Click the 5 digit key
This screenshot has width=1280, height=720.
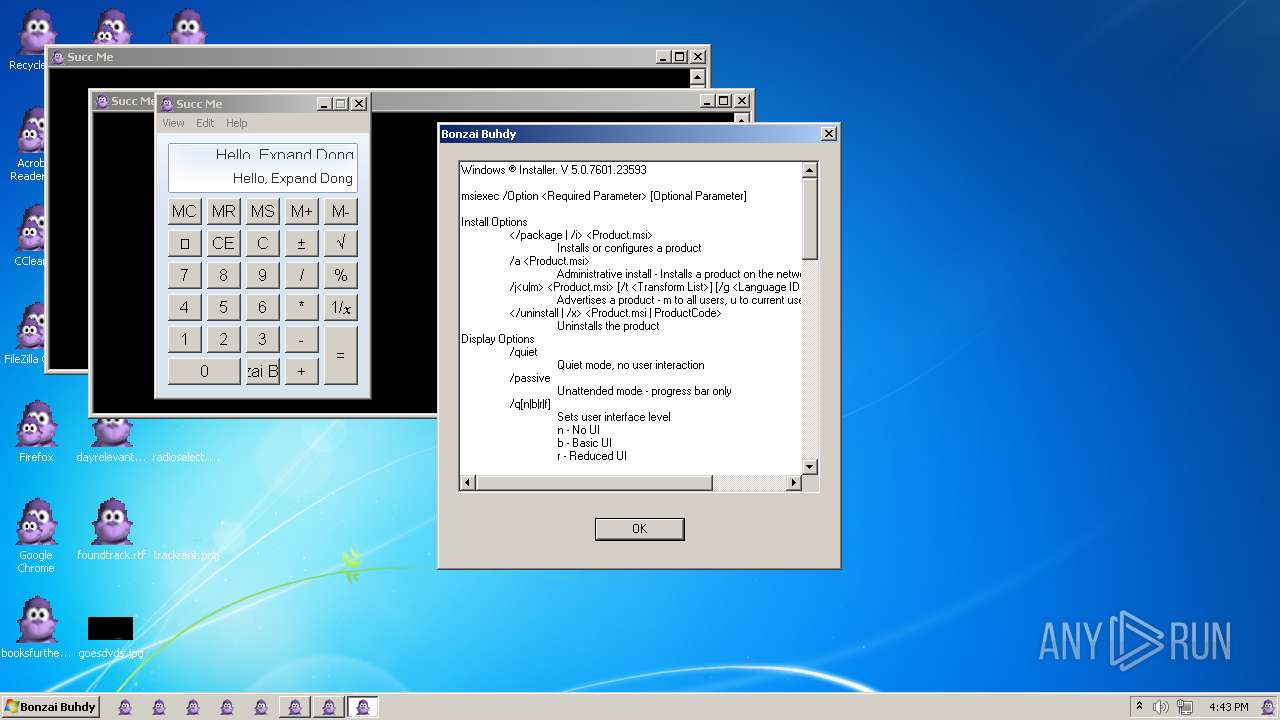(223, 307)
